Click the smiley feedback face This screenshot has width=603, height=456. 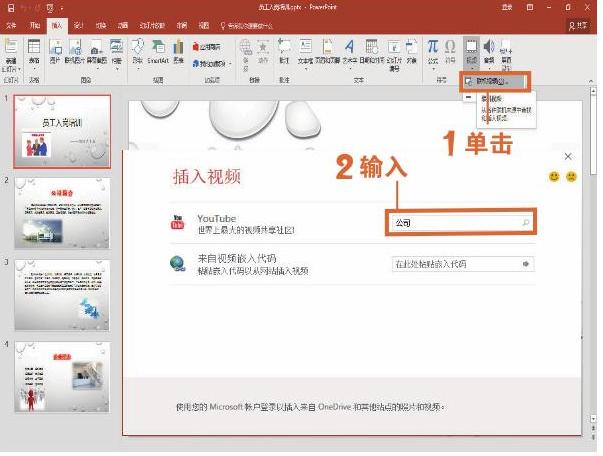pyautogui.click(x=554, y=176)
